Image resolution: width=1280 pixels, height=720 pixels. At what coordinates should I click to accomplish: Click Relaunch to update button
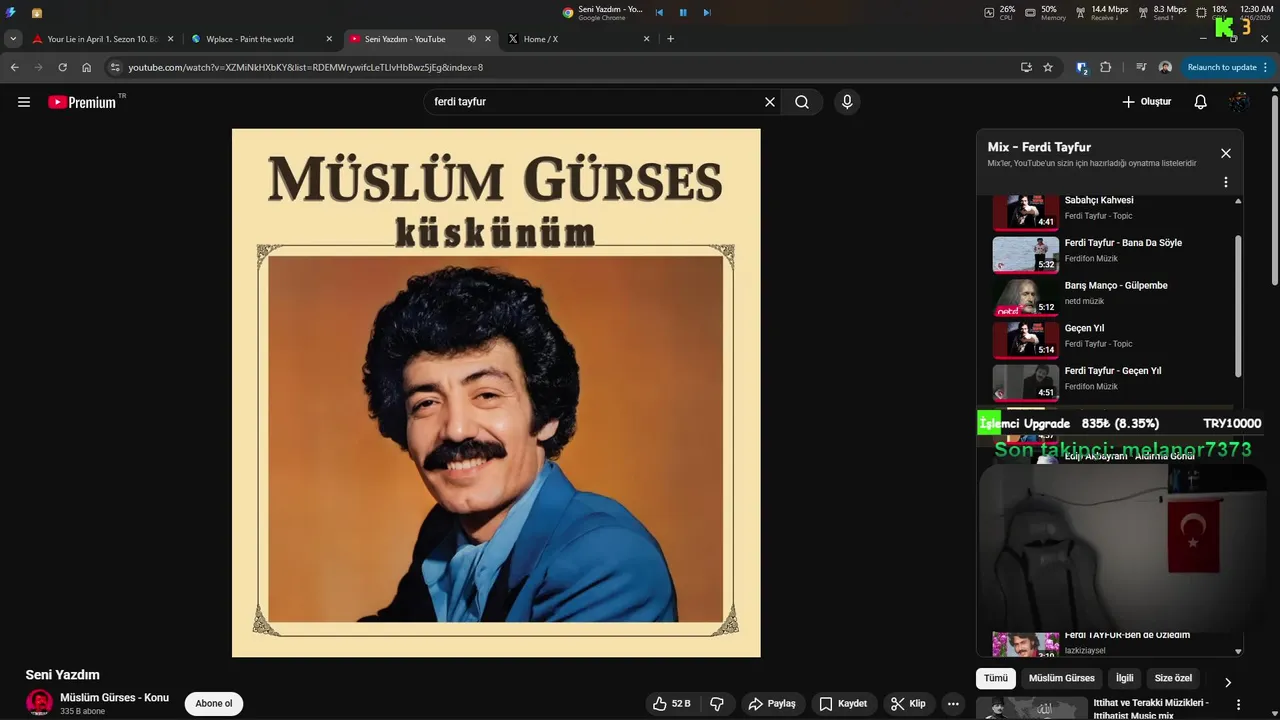tap(1221, 67)
